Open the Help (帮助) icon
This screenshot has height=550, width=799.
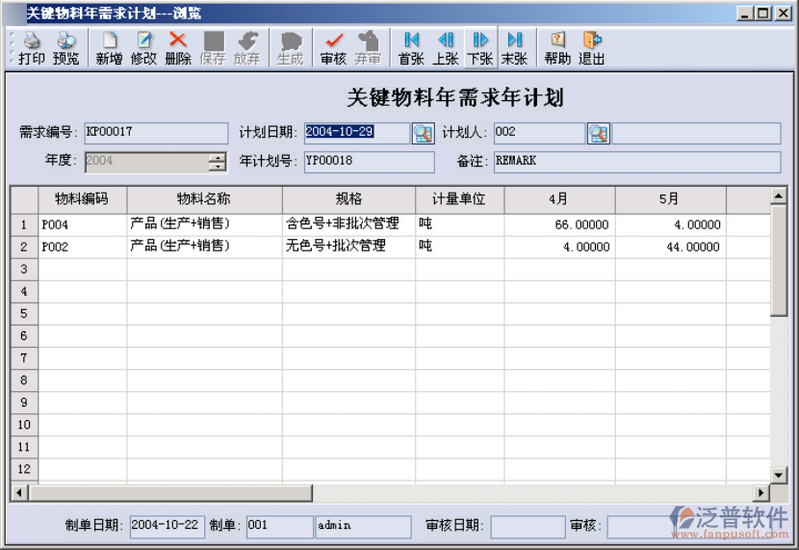coord(557,48)
